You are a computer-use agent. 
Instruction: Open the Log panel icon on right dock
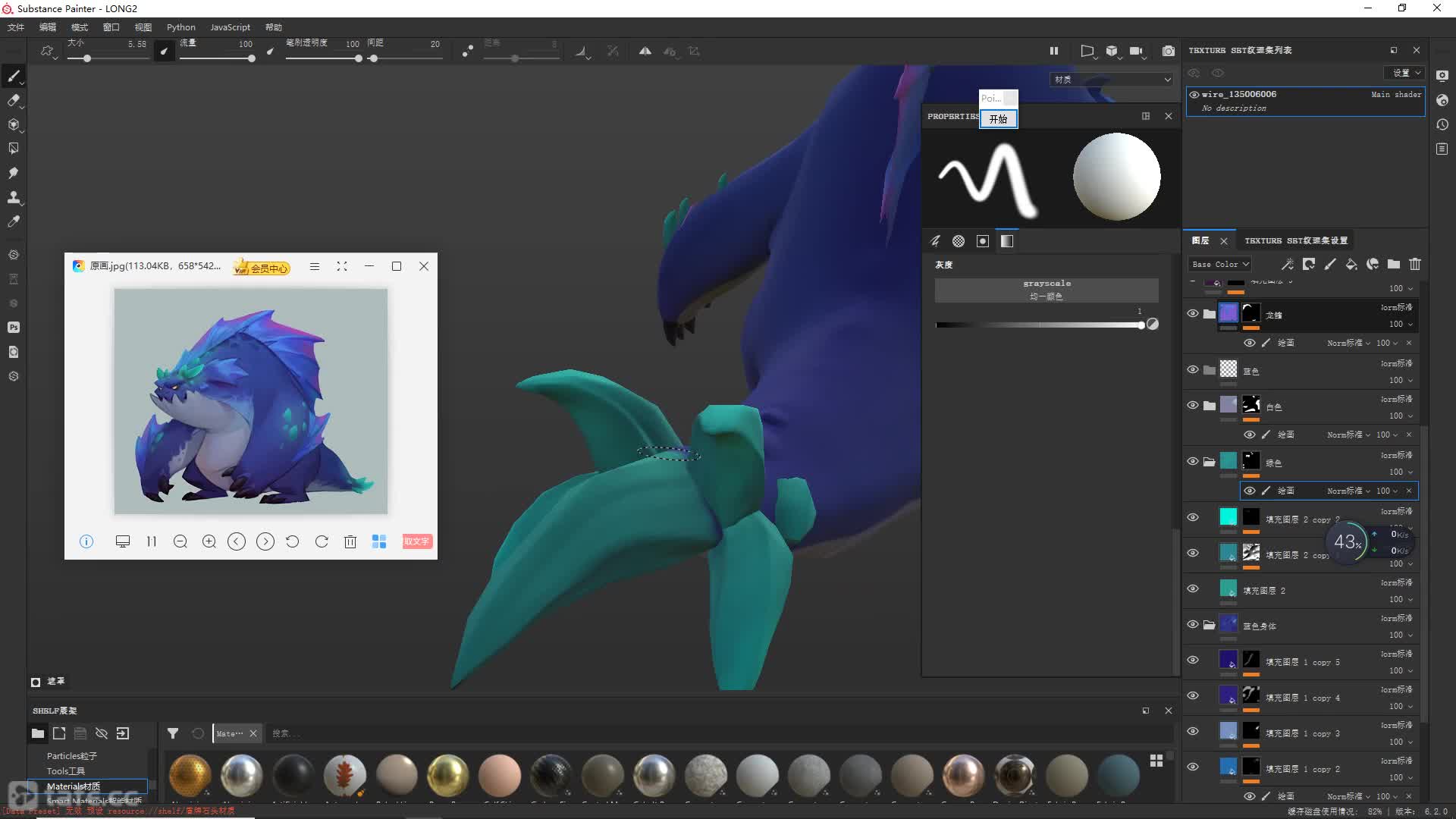[1442, 149]
